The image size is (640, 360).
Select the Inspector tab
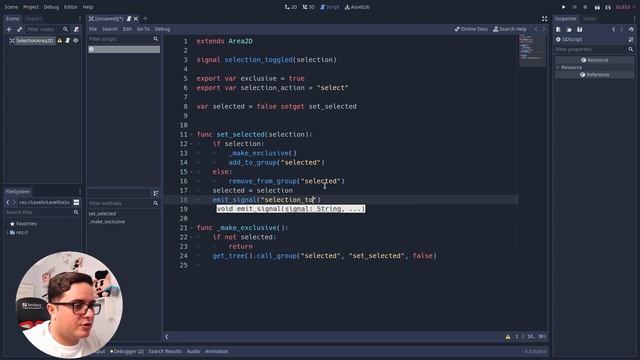point(566,19)
